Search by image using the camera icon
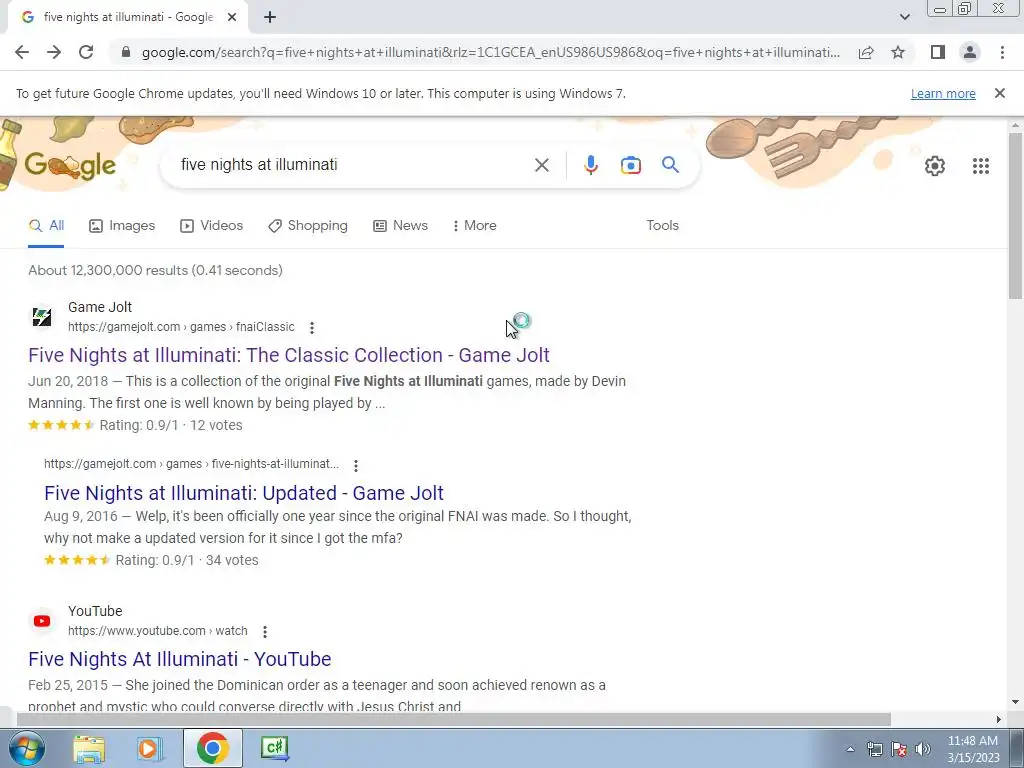 (630, 165)
